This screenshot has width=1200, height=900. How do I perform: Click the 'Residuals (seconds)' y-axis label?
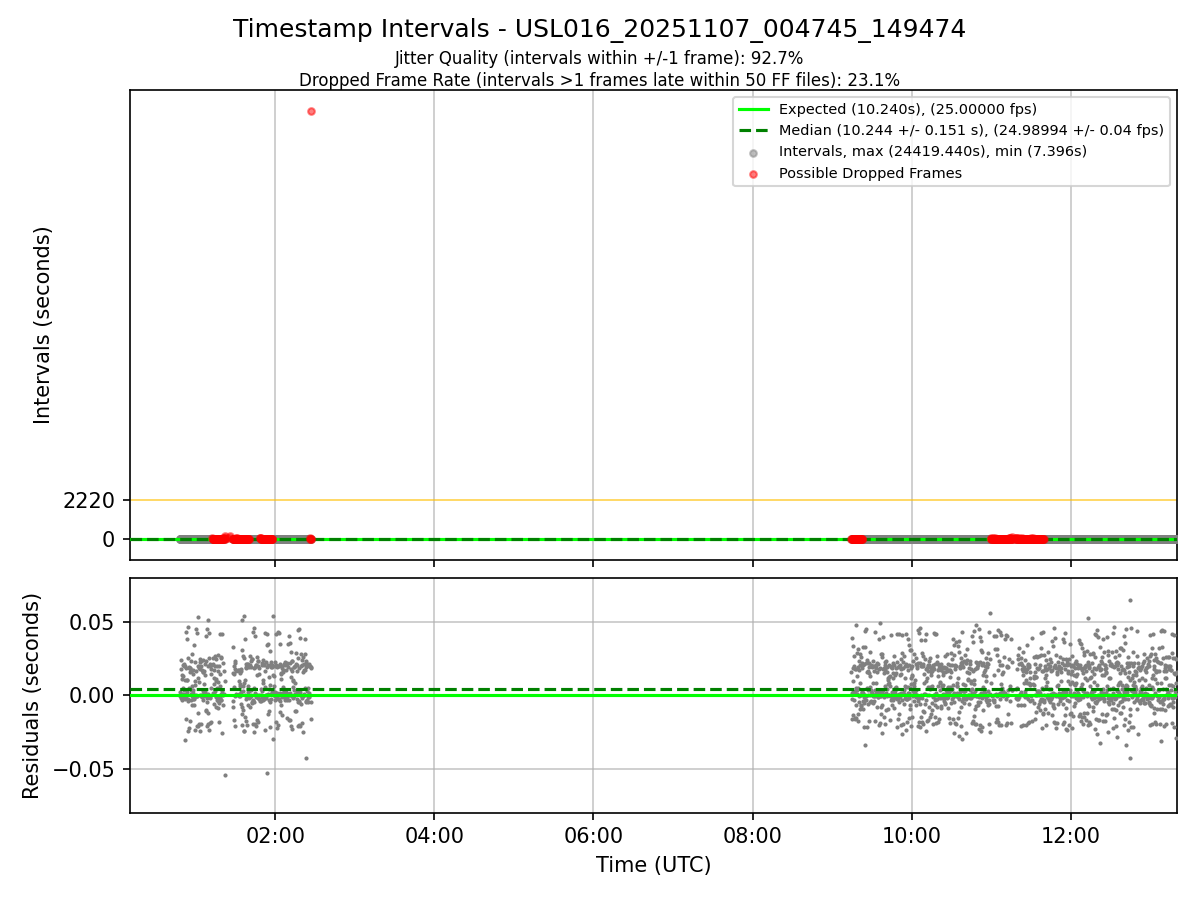click(x=32, y=696)
